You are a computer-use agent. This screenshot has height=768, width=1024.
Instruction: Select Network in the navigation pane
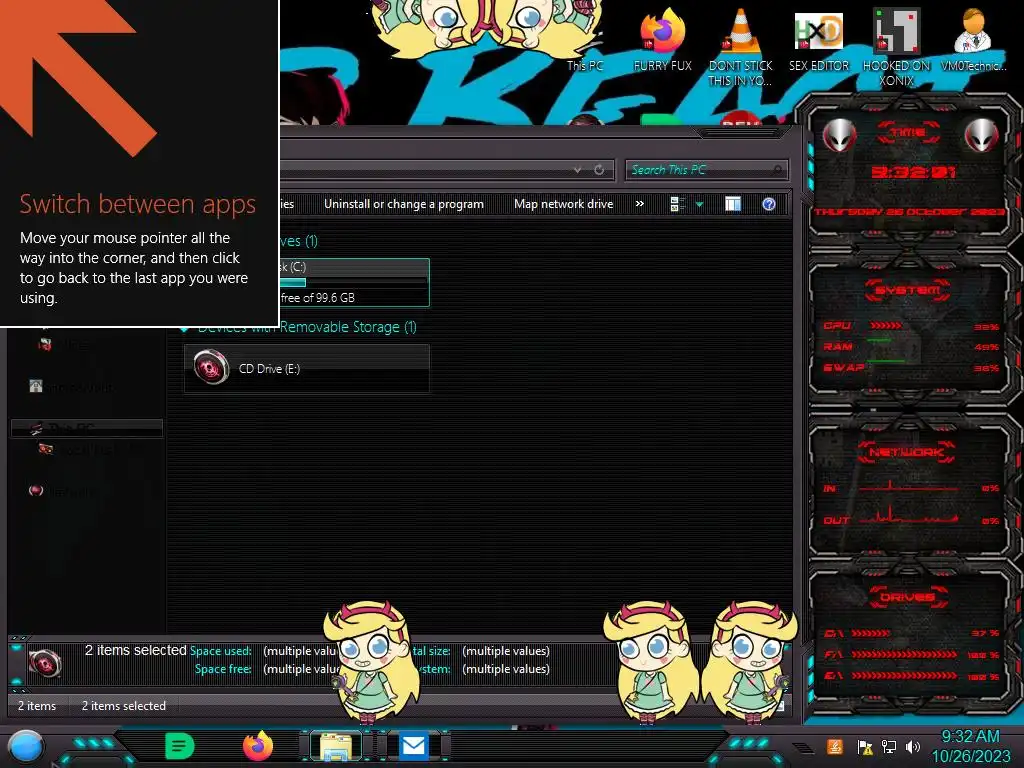click(x=63, y=490)
